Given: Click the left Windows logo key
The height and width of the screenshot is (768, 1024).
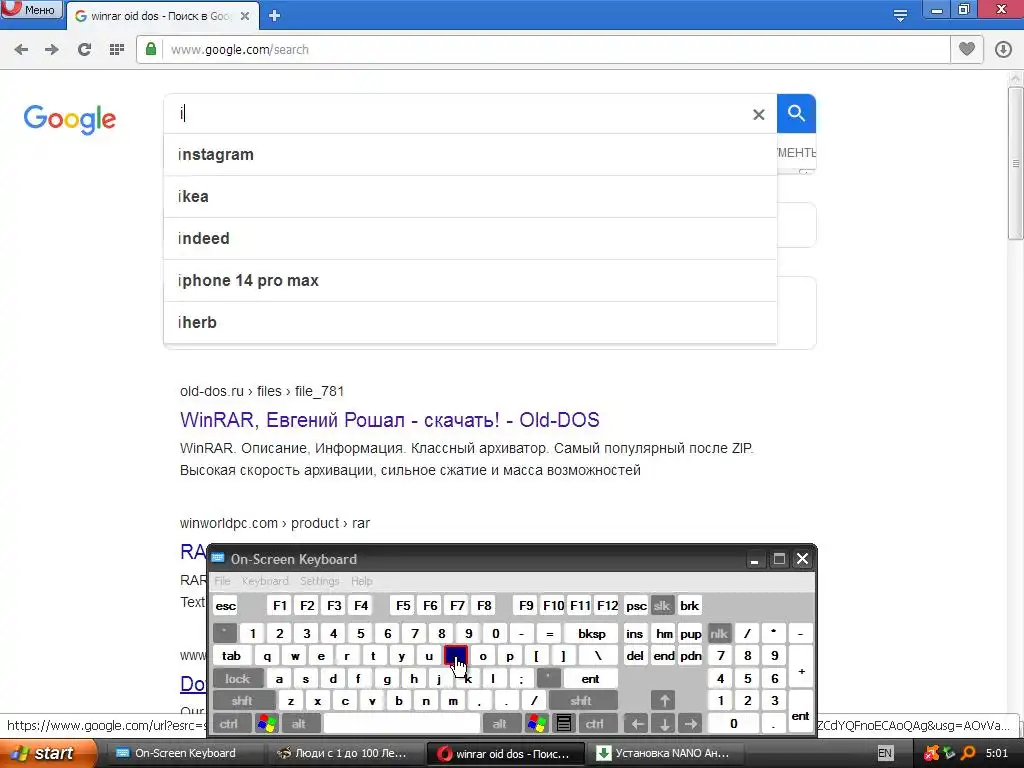Looking at the screenshot, I should tap(266, 724).
